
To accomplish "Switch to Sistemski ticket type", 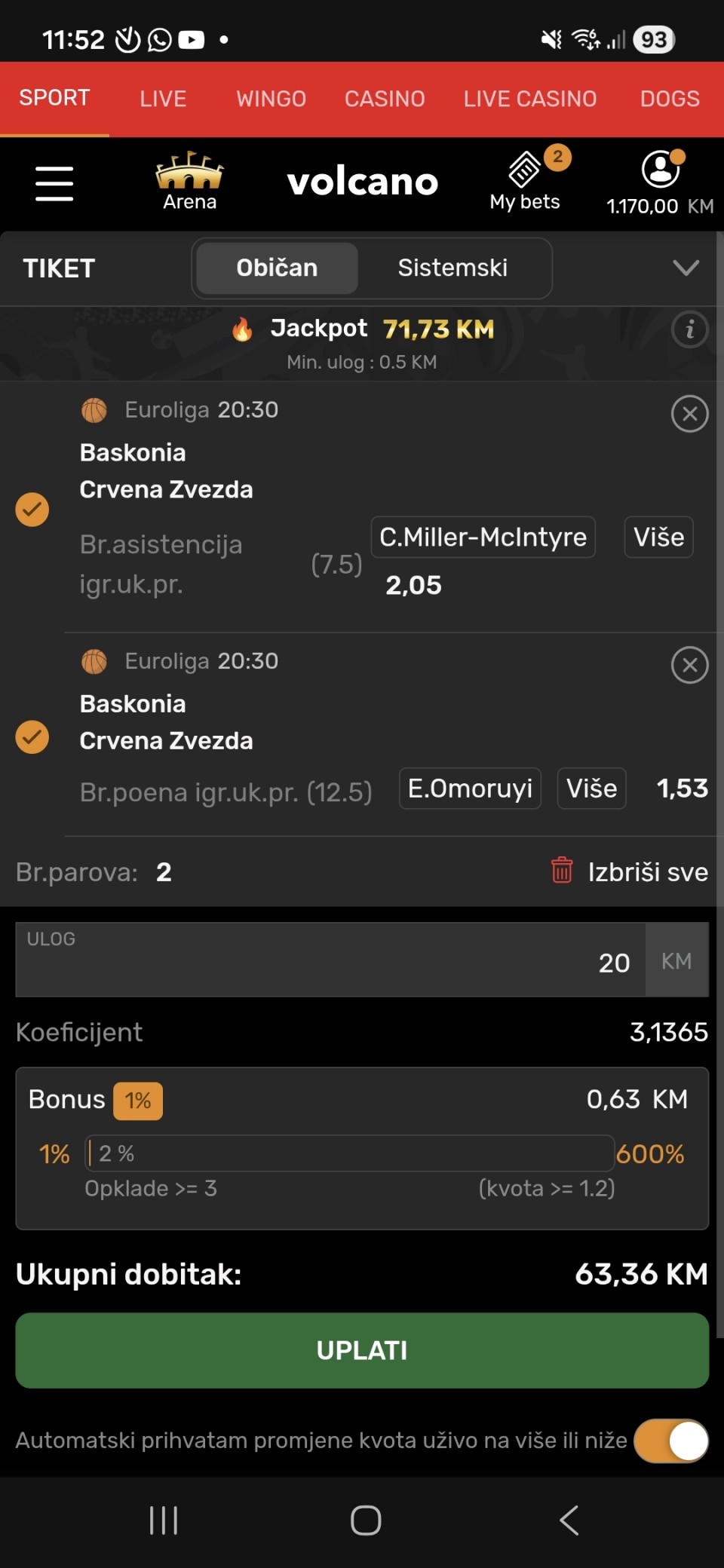I will tap(452, 268).
